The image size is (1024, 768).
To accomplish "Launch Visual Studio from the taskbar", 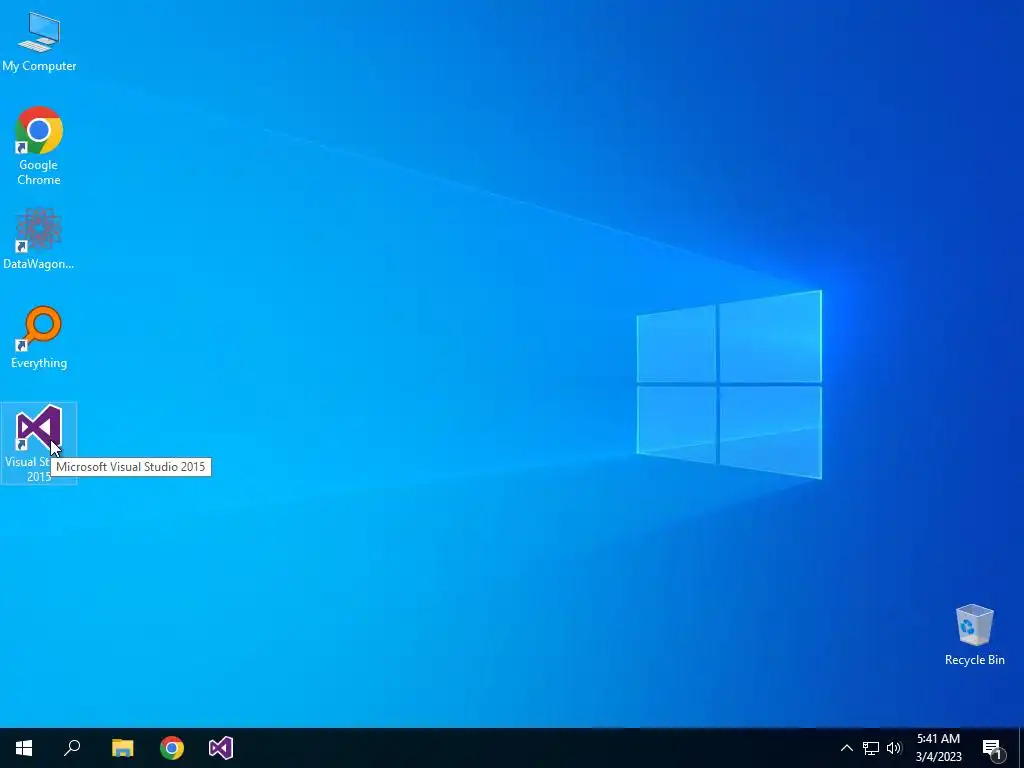I will pyautogui.click(x=221, y=748).
